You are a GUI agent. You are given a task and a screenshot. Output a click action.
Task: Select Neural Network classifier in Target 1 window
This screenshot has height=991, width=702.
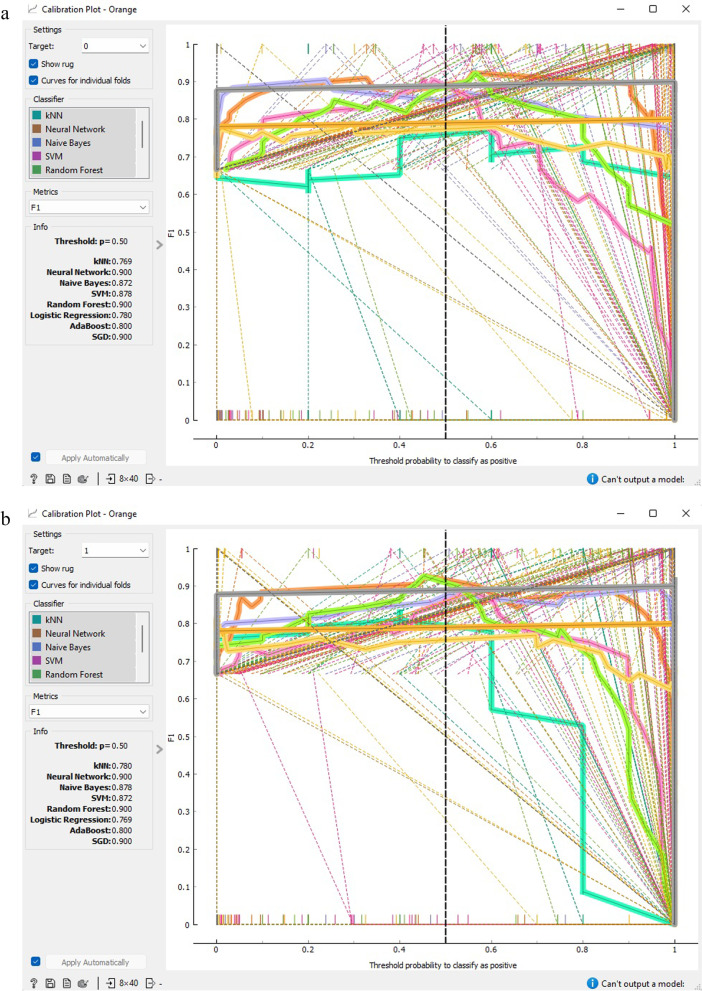[x=82, y=633]
